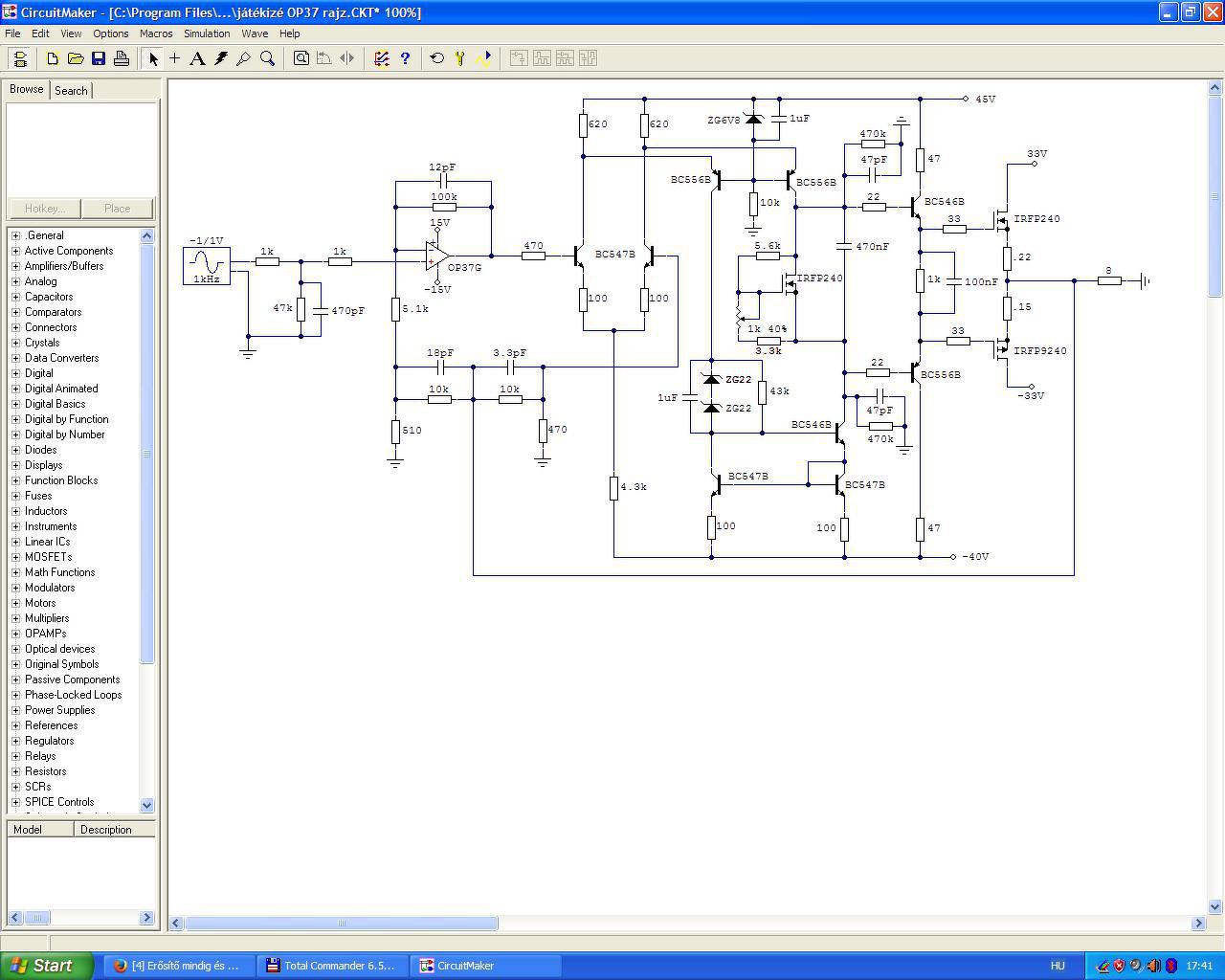Click the HU language indicator
Image resolution: width=1225 pixels, height=980 pixels.
(1058, 966)
